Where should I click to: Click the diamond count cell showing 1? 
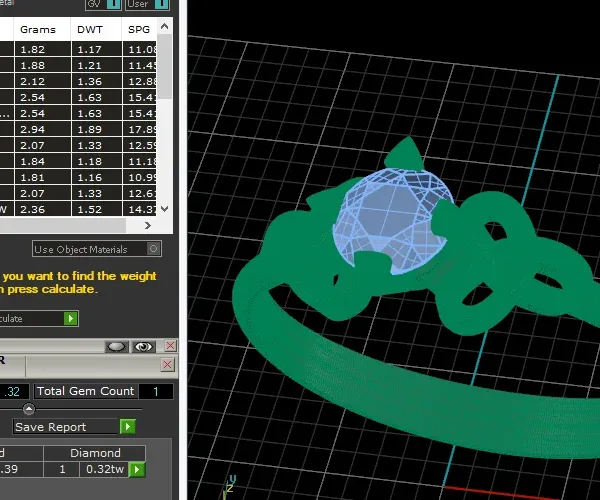pos(62,469)
